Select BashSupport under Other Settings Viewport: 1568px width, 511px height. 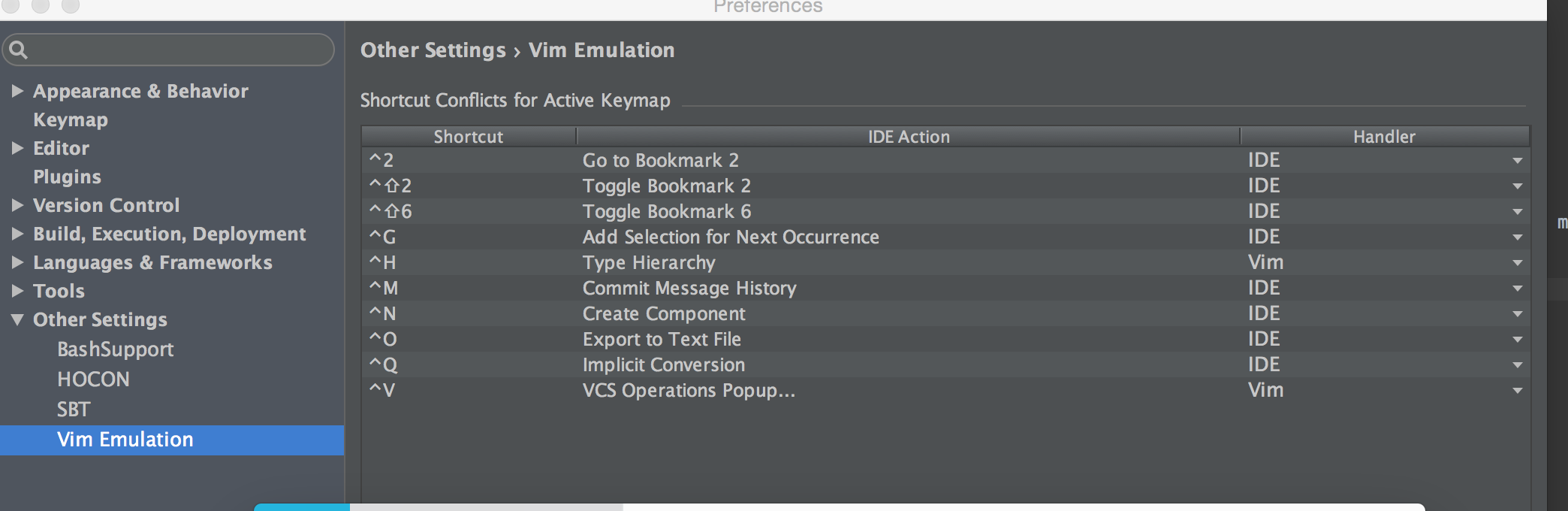[x=115, y=349]
